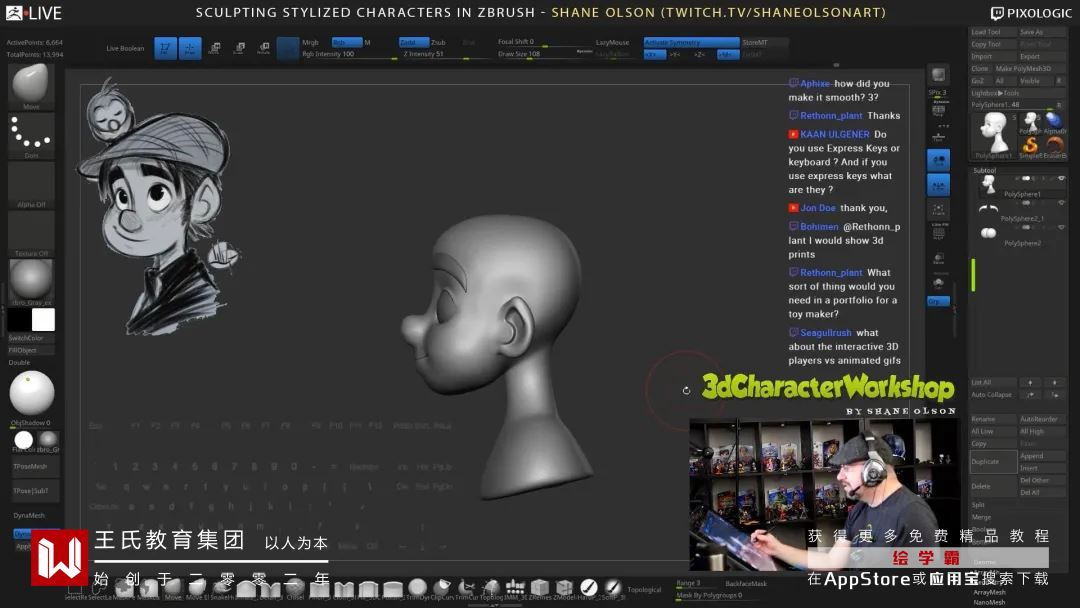Select the PolySphere2_1 subtool row
The width and height of the screenshot is (1080, 608).
click(x=1021, y=210)
